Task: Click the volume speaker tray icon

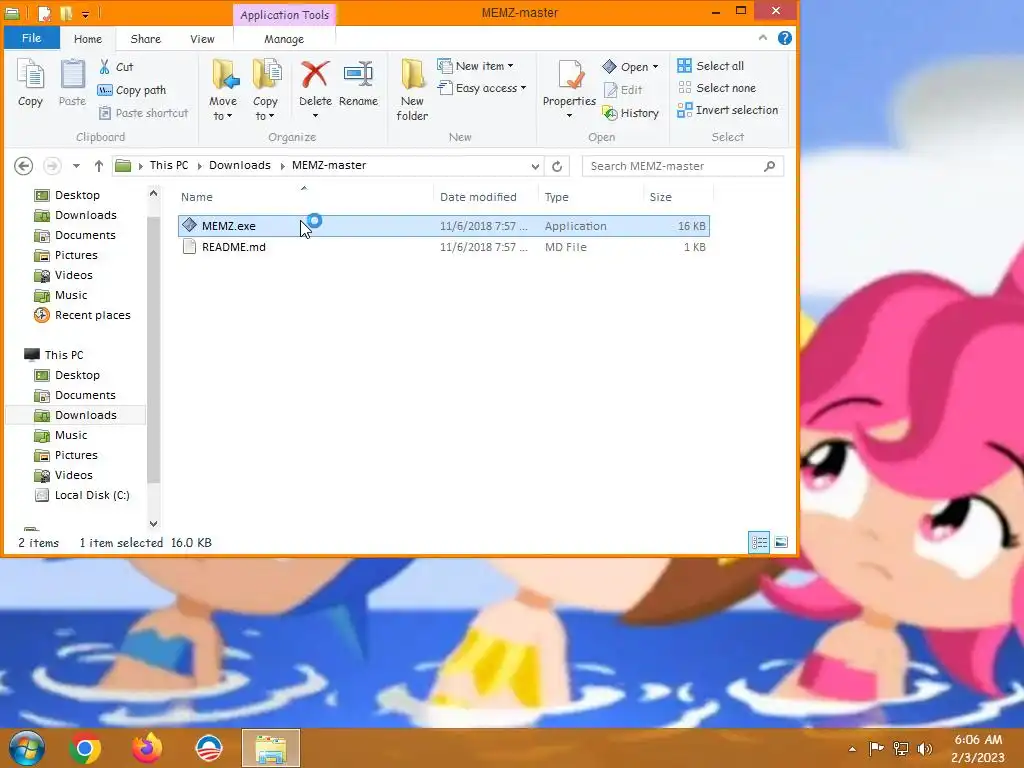Action: click(925, 748)
